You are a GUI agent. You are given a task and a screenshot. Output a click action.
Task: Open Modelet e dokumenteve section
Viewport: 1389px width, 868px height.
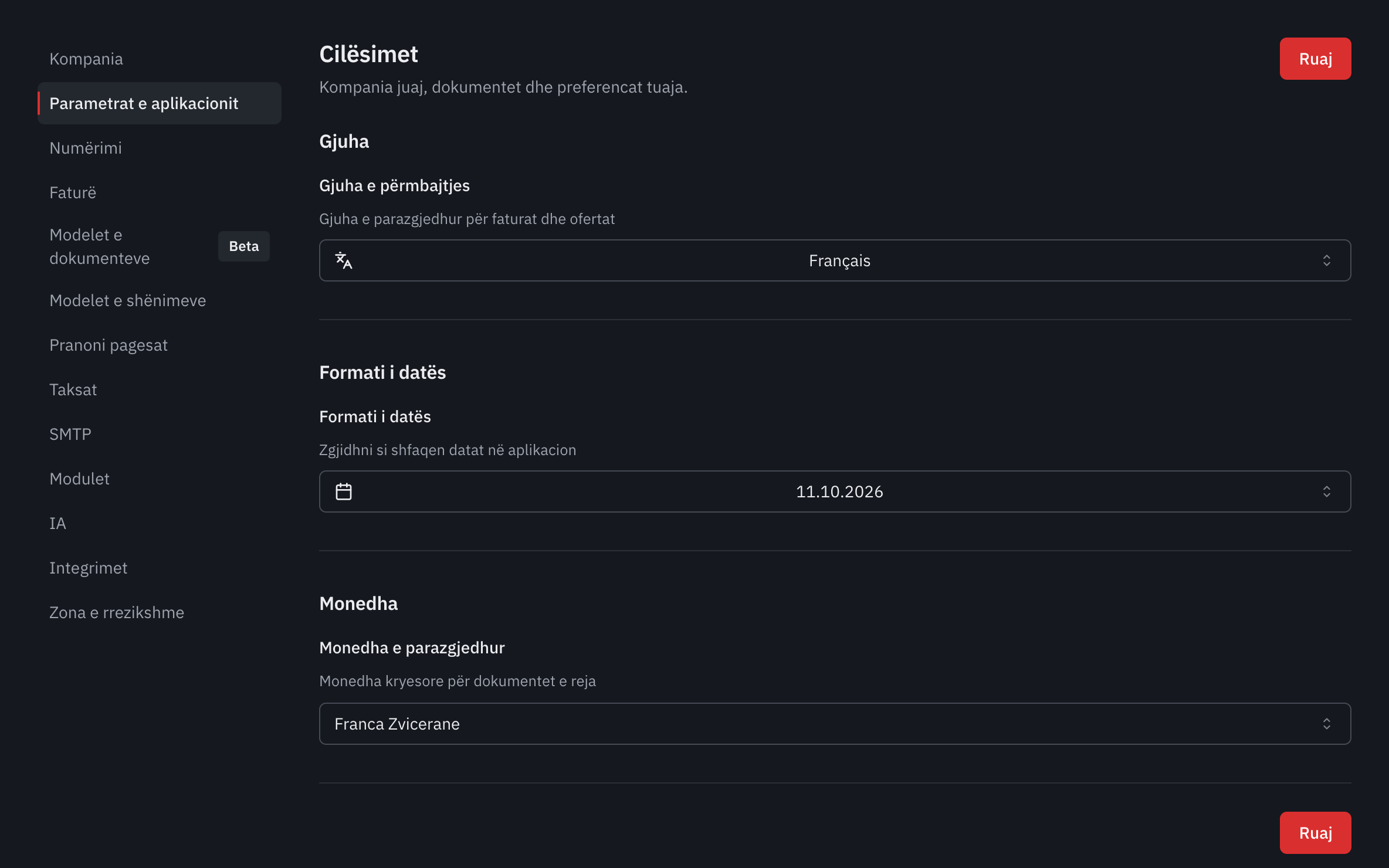160,246
